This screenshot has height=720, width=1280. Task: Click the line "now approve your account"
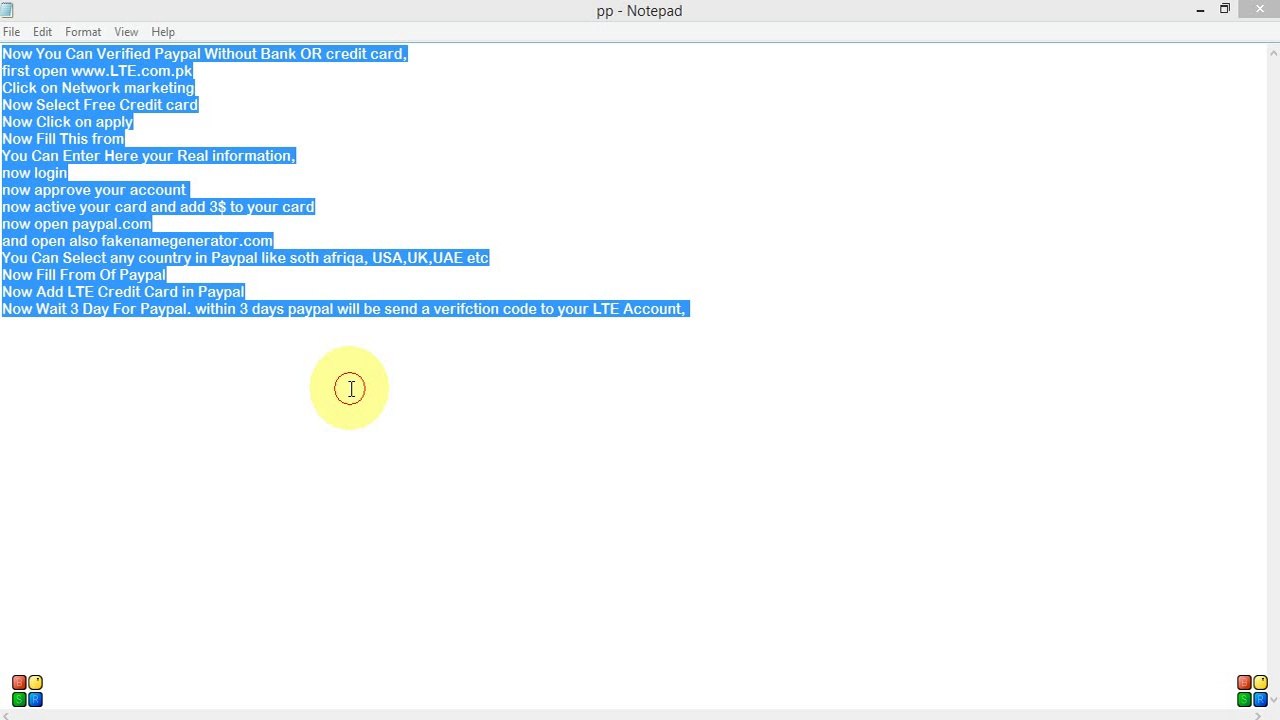(94, 190)
